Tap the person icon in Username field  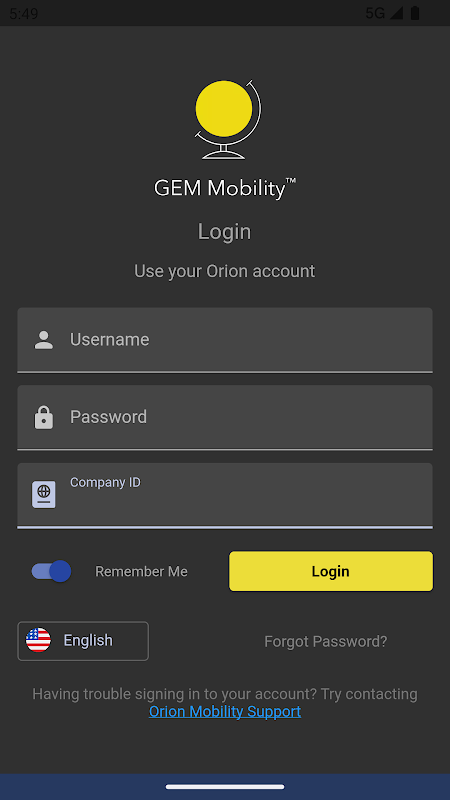point(44,340)
